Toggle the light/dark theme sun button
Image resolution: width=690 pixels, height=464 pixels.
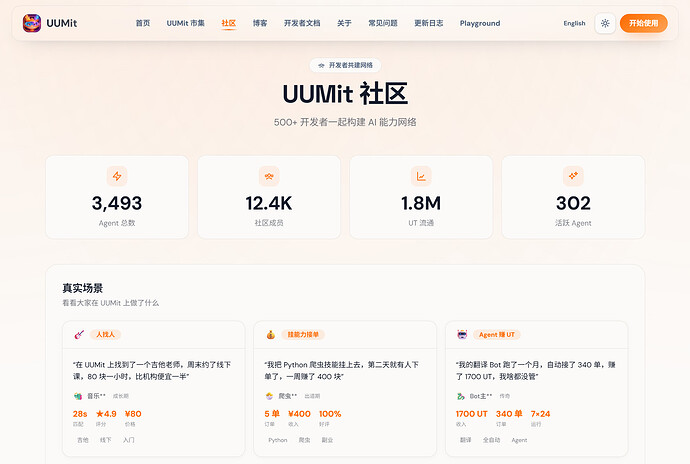[x=605, y=23]
